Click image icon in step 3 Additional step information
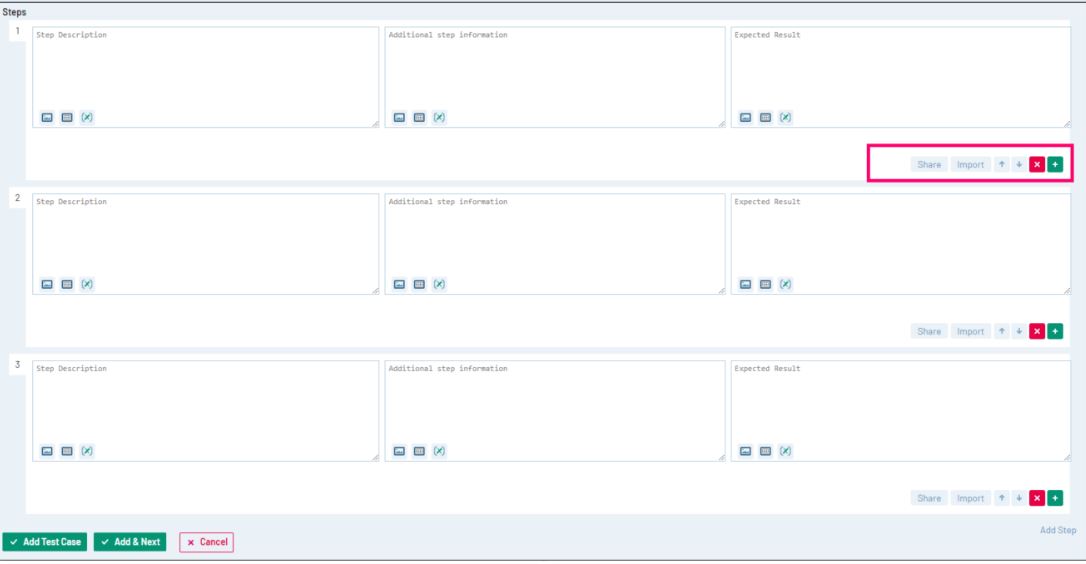The width and height of the screenshot is (1086, 564). (397, 451)
